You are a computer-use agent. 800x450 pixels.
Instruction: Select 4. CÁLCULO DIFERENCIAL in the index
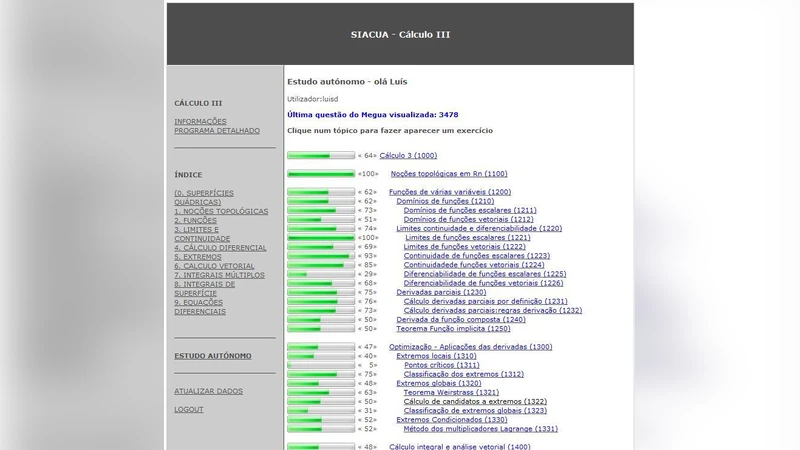point(220,248)
